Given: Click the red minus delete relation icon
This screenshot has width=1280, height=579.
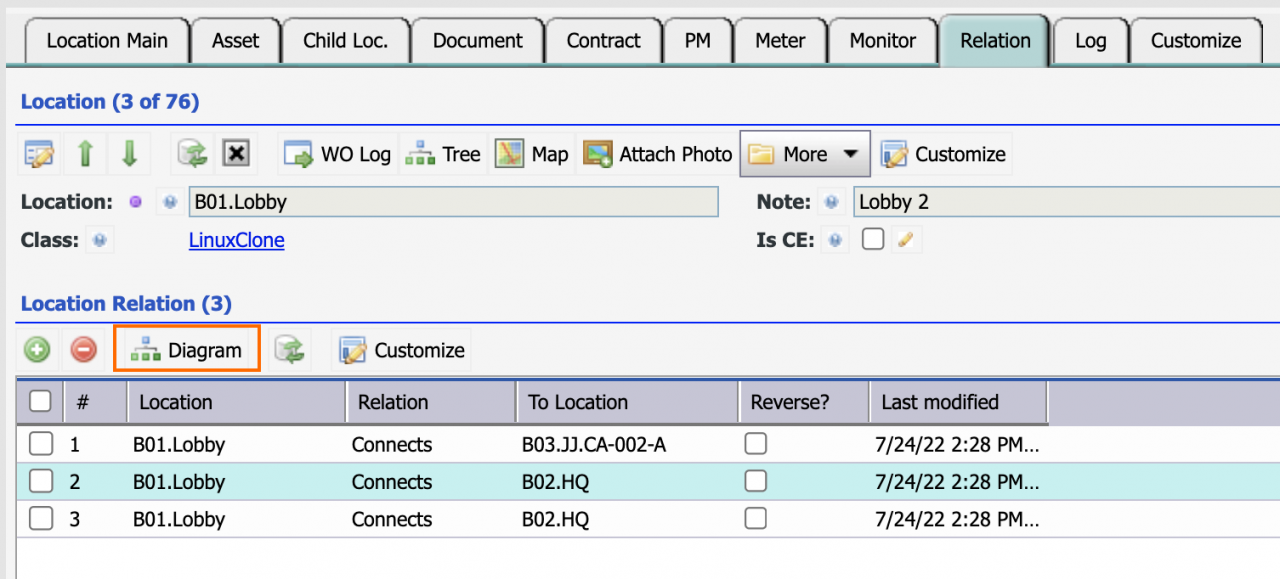Looking at the screenshot, I should tap(84, 350).
